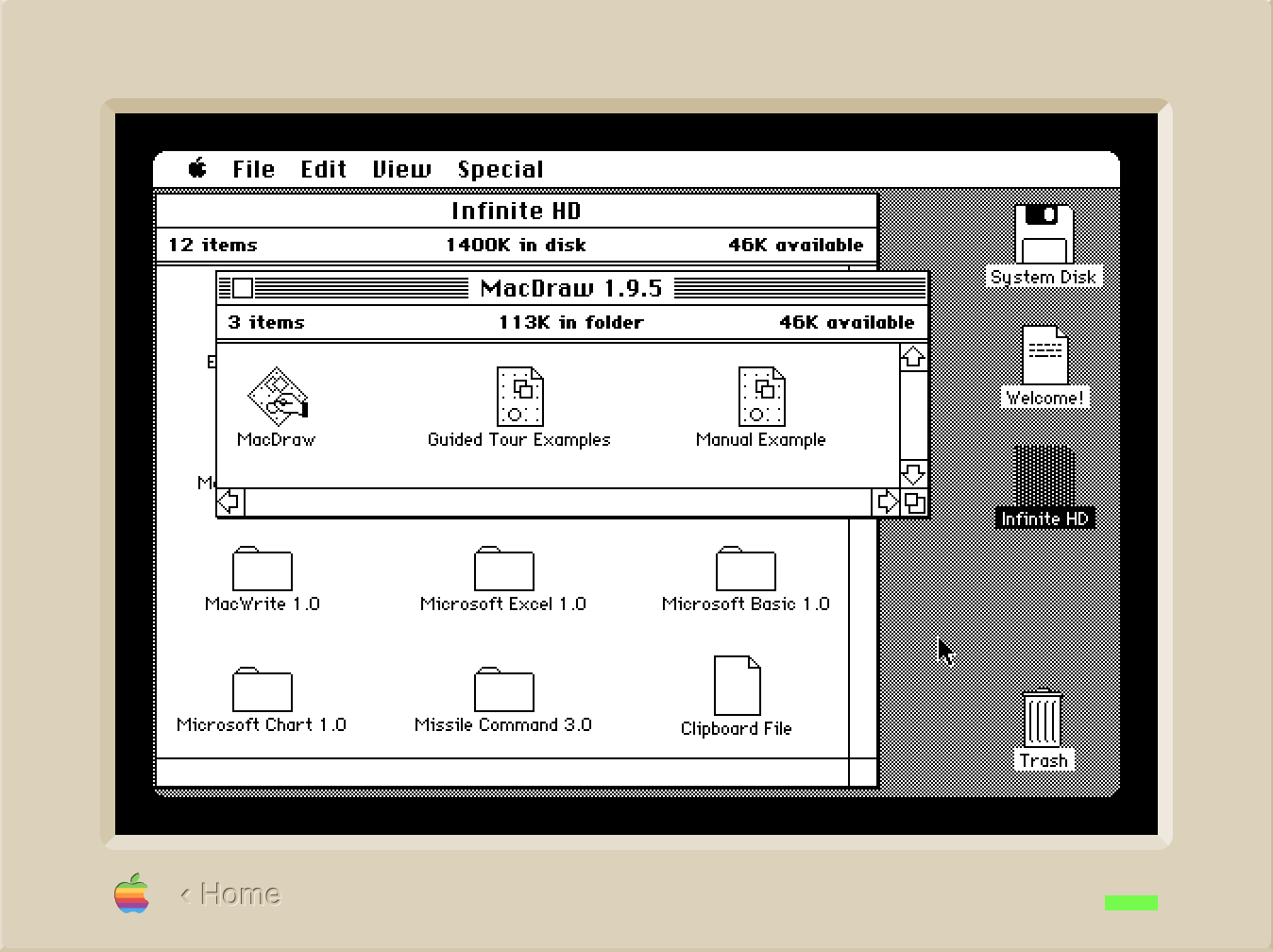
Task: Click the '113K in folder' status text
Action: [x=571, y=322]
